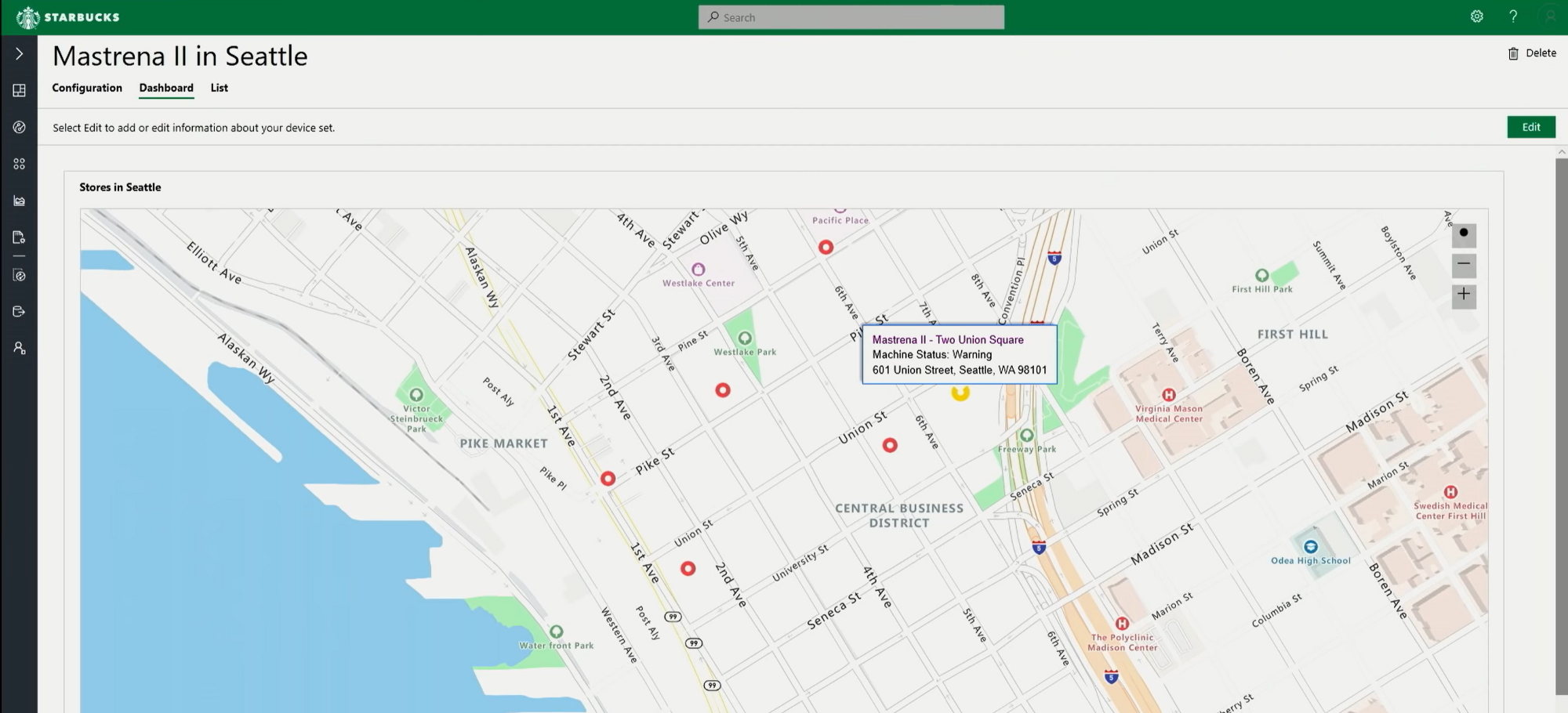
Task: Select red store marker below Westlake Park
Action: (x=723, y=390)
